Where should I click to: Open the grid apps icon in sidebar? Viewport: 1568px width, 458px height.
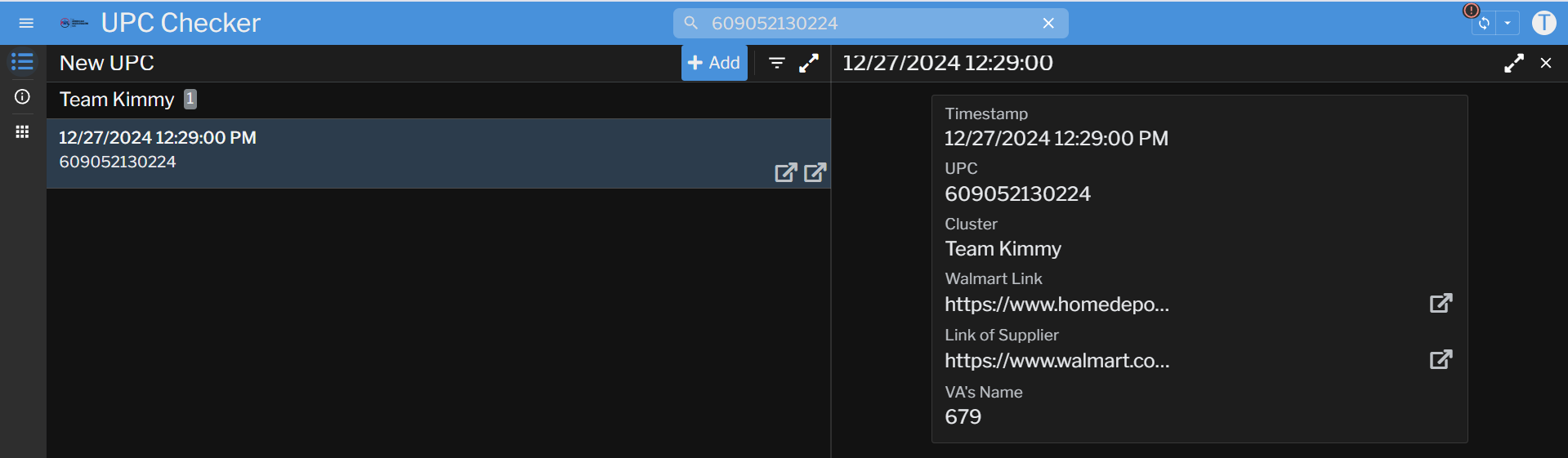pos(23,131)
